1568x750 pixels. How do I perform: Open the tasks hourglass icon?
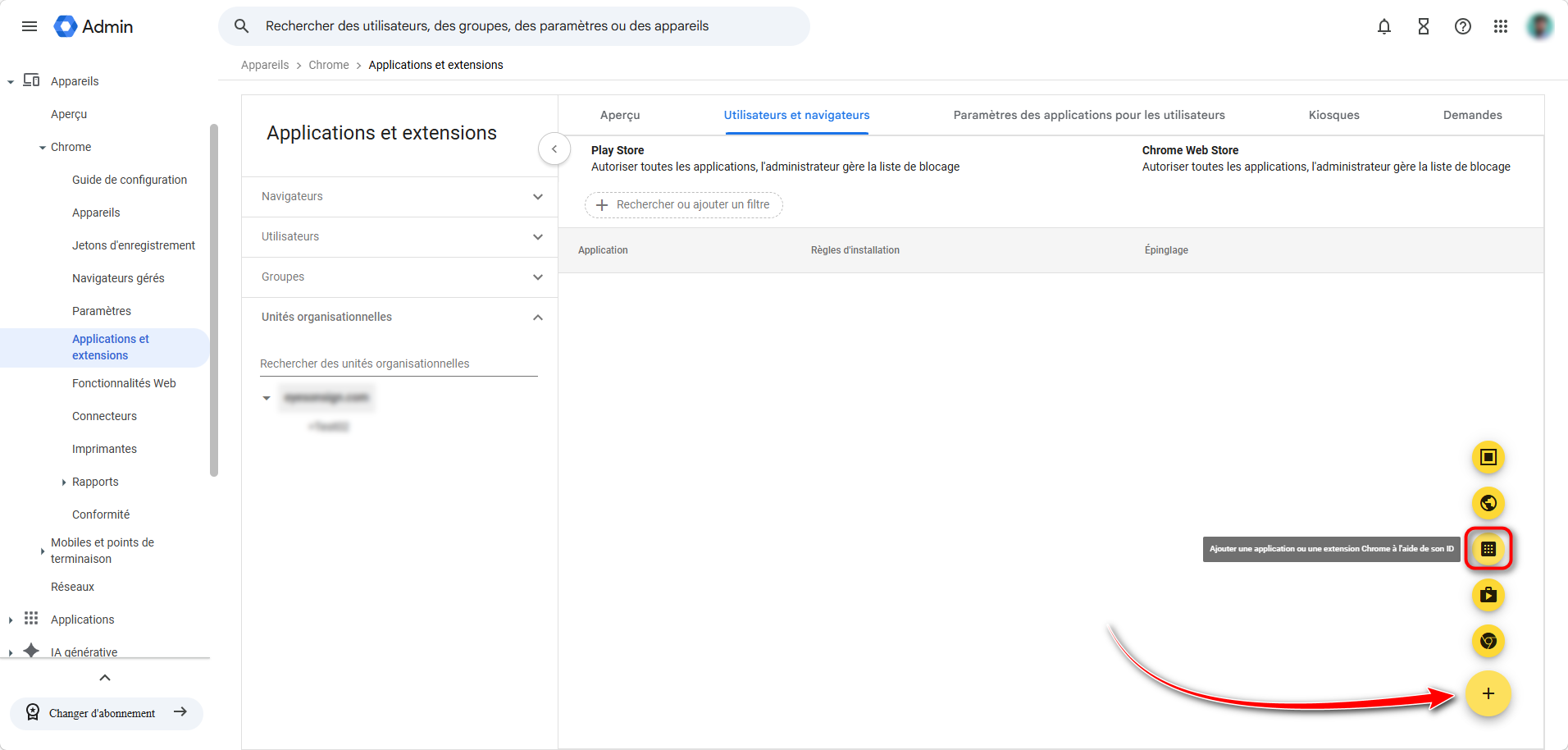click(1424, 26)
